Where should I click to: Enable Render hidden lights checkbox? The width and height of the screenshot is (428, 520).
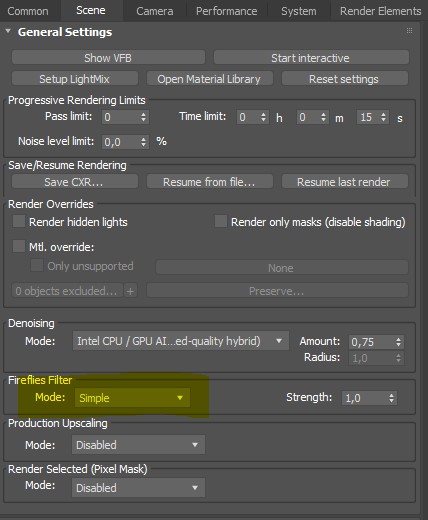coord(19,221)
